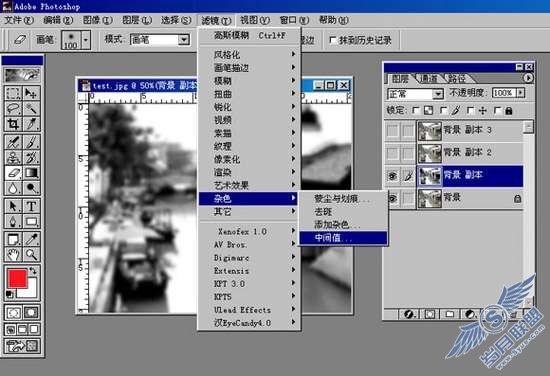Select the Lasso tool
Screen dimensions: 550x376
click(x=13, y=108)
